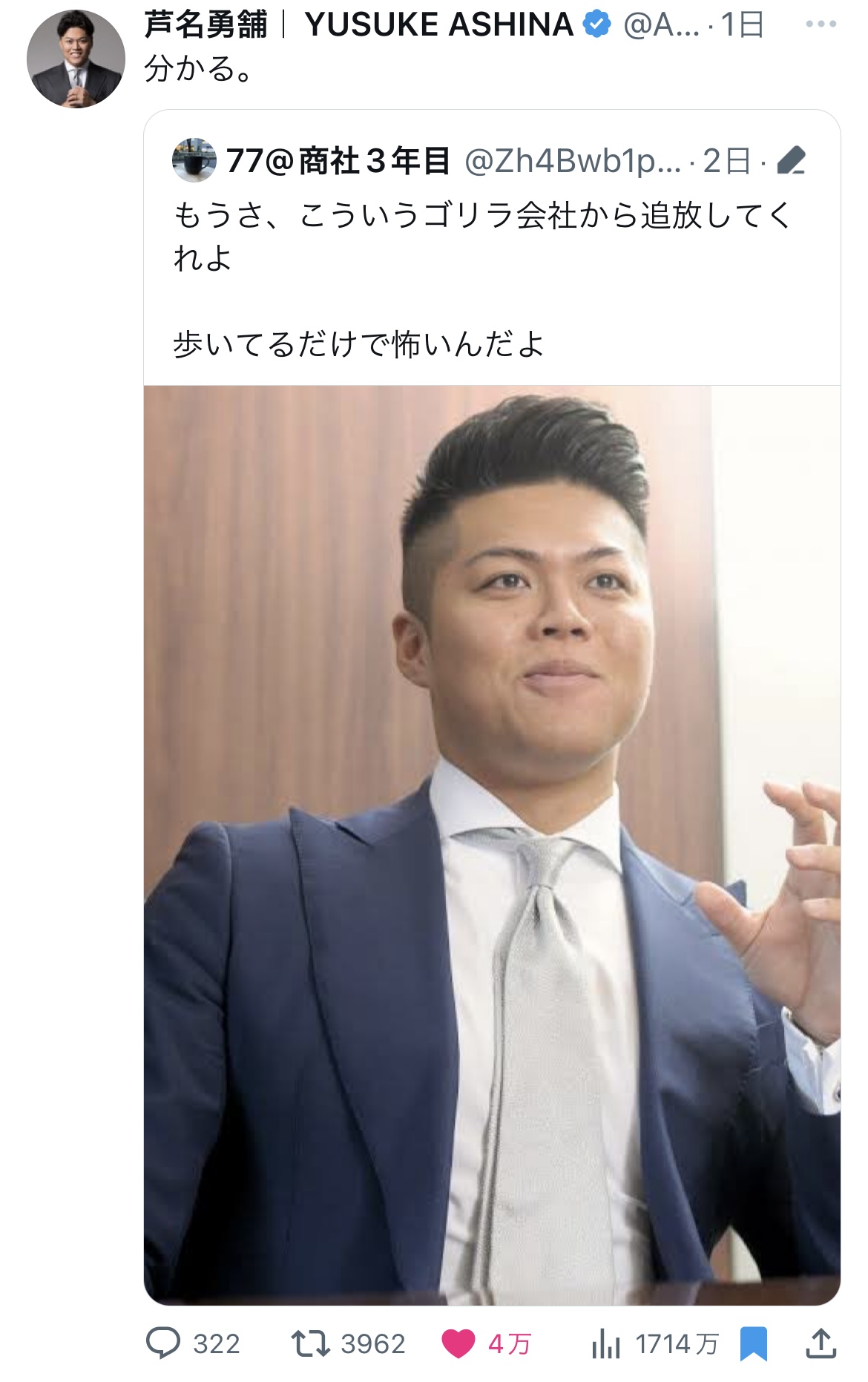Click the 1714万 views count

coord(677,1344)
